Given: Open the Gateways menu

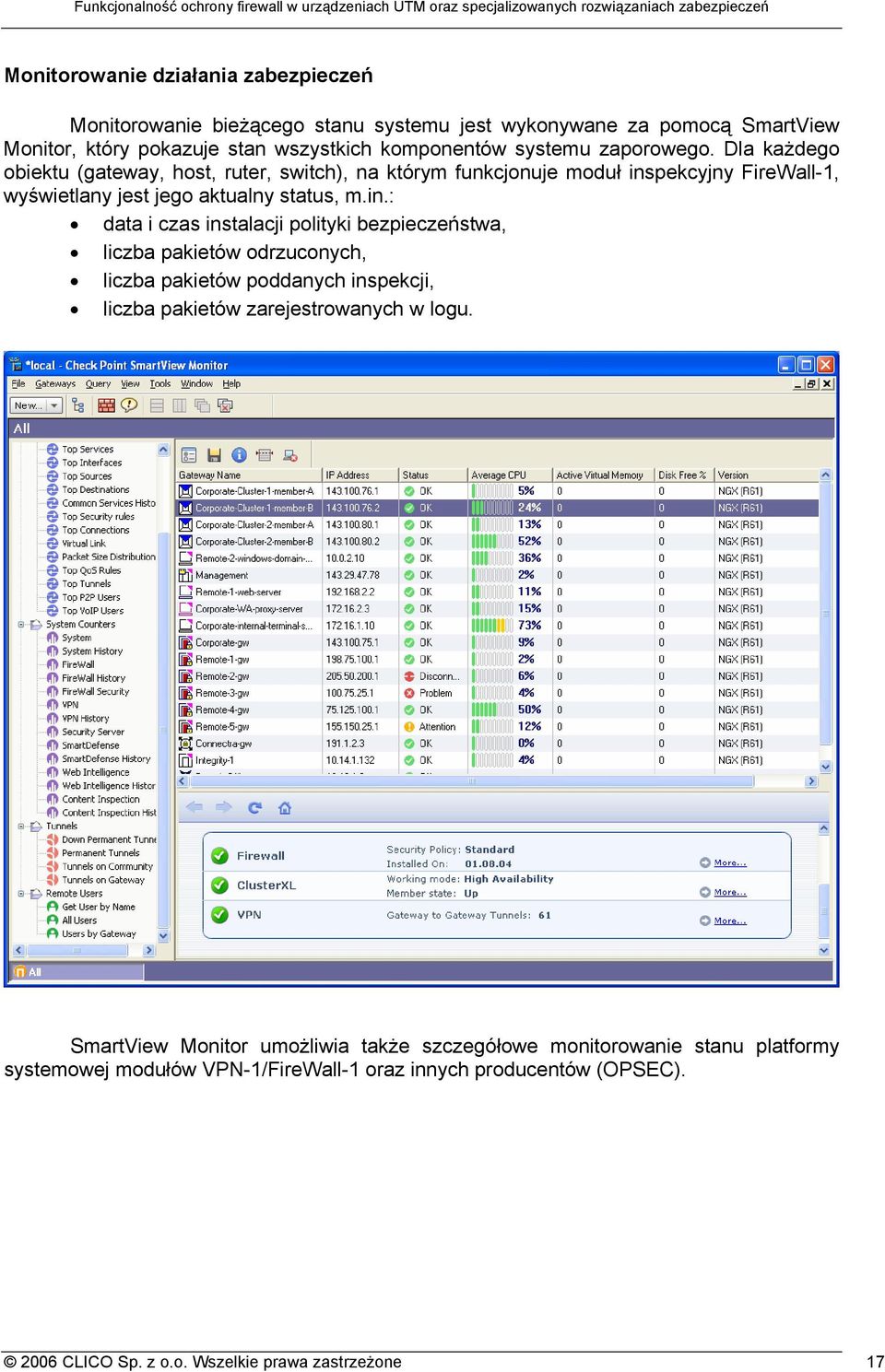Looking at the screenshot, I should click(x=55, y=384).
